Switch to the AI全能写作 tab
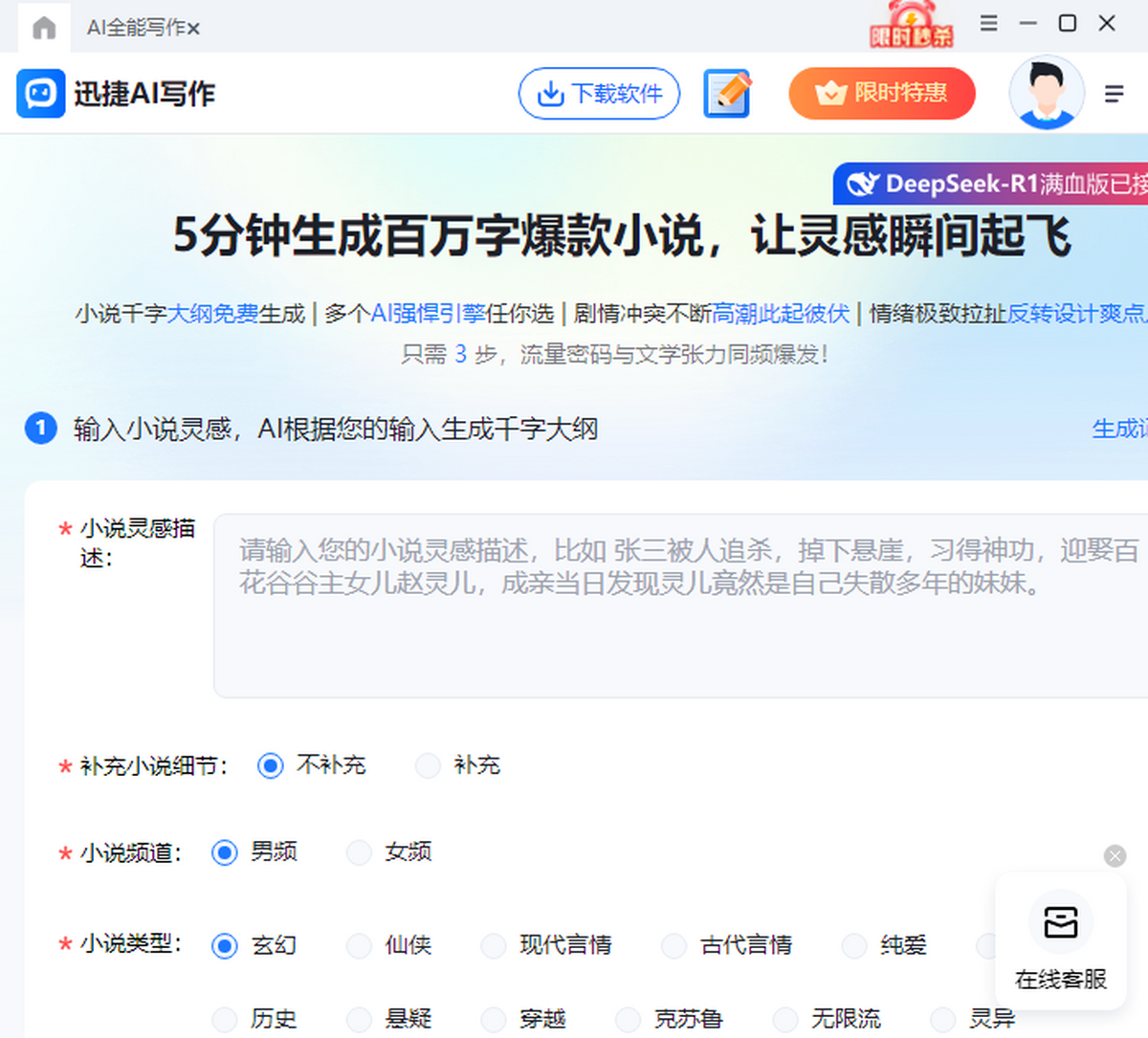Viewport: 1148px width, 1038px height. [x=134, y=28]
